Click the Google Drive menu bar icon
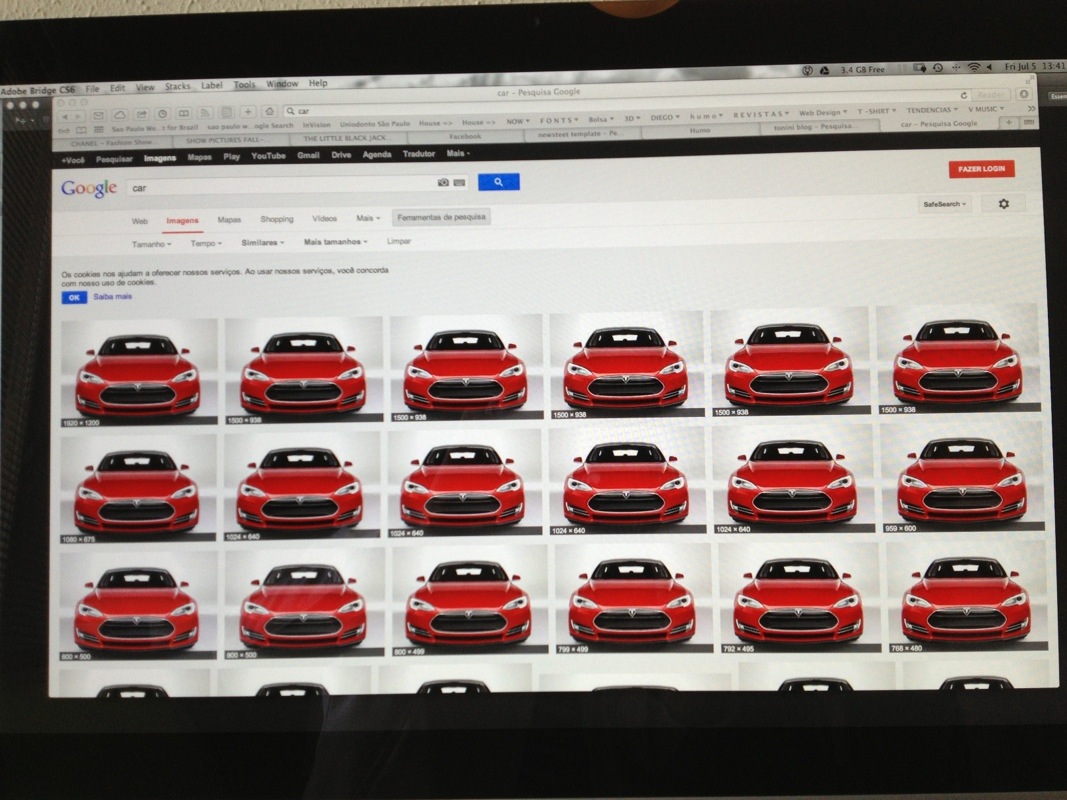Image resolution: width=1067 pixels, height=800 pixels. pyautogui.click(x=824, y=70)
